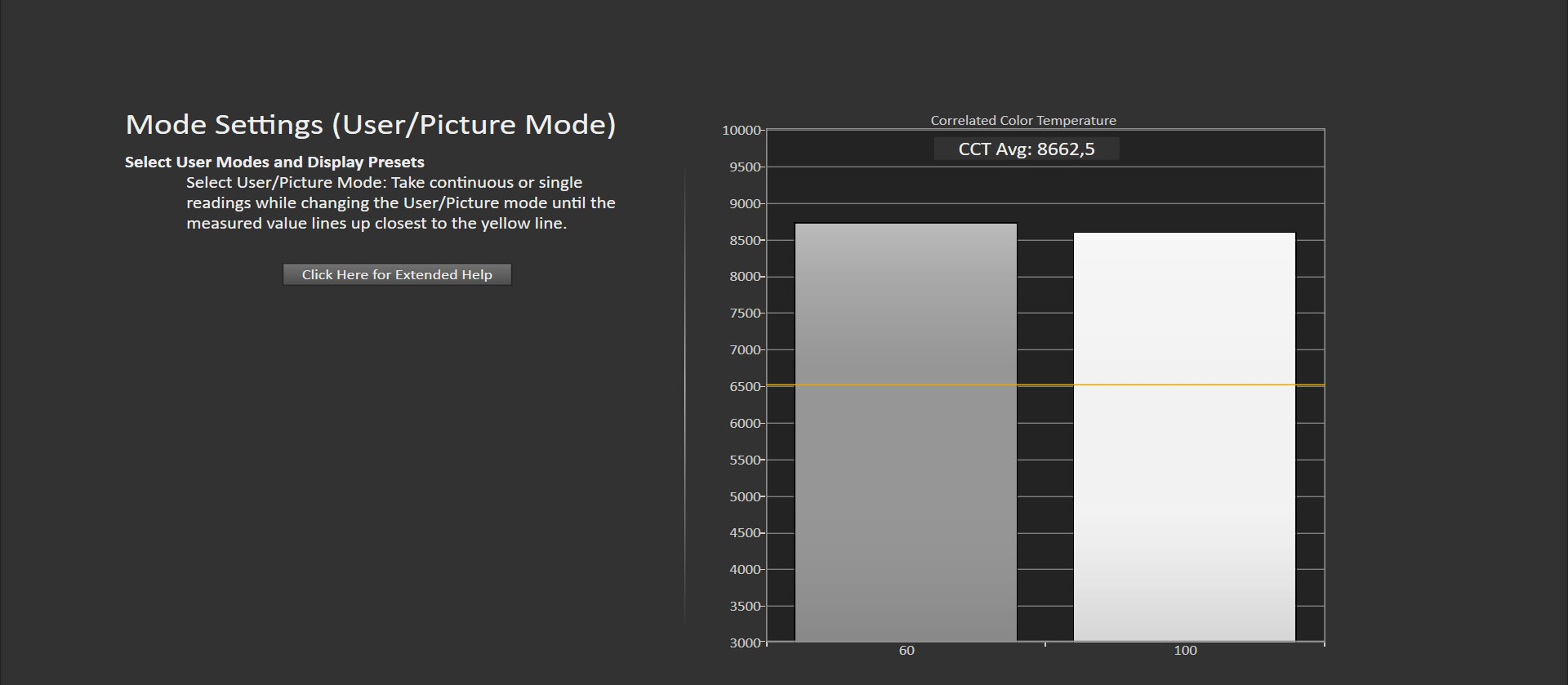Click 'Select User Modes and Display Presets' text
1568x685 pixels.
point(274,162)
